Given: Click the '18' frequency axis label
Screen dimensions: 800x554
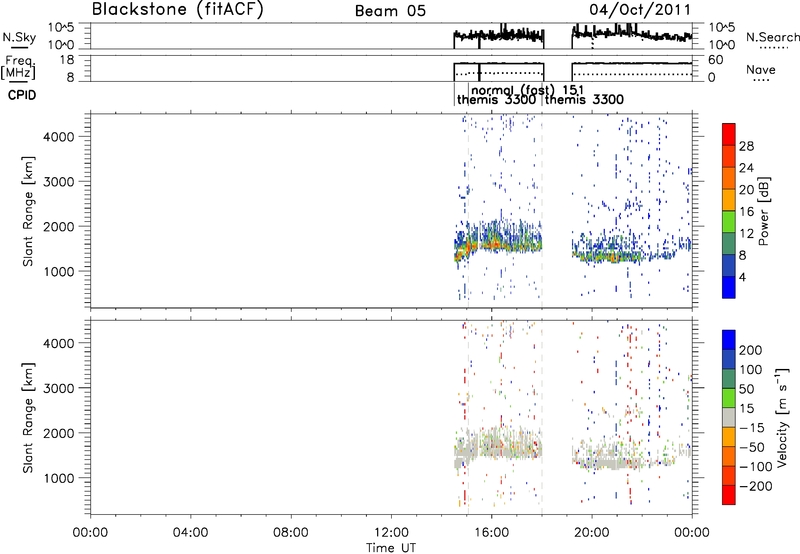Looking at the screenshot, I should pyautogui.click(x=67, y=60).
